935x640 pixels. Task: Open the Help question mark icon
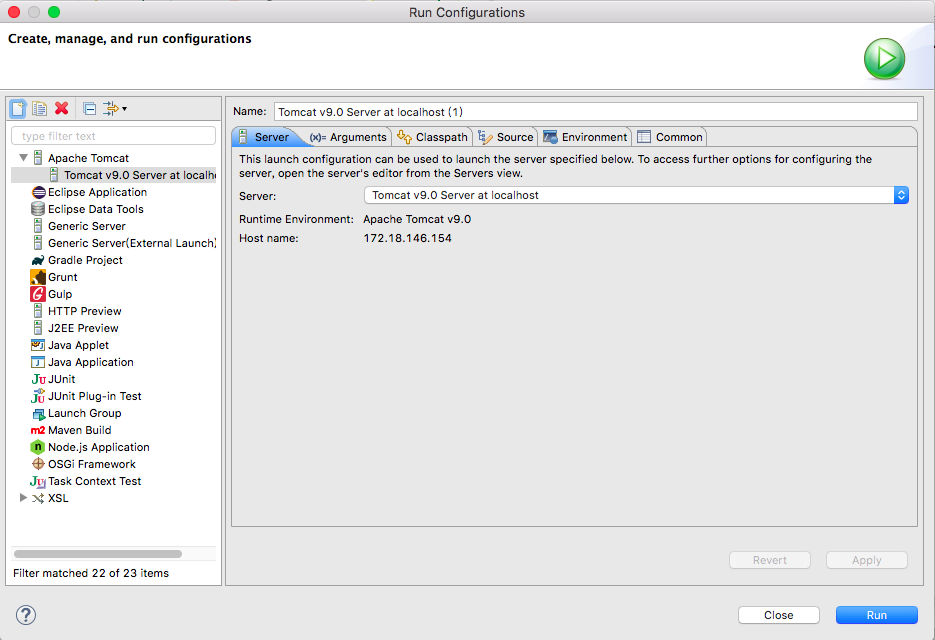tap(26, 615)
